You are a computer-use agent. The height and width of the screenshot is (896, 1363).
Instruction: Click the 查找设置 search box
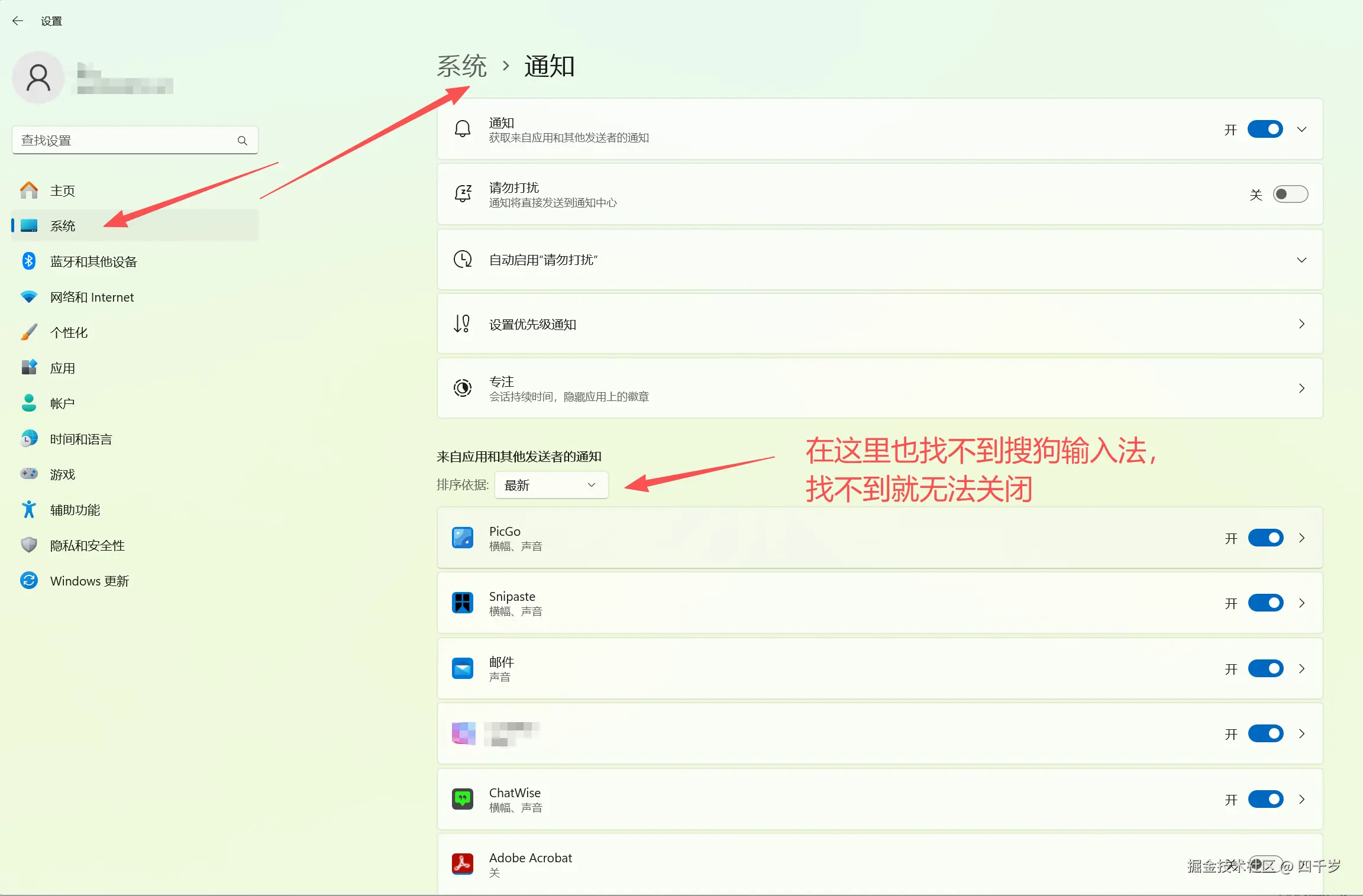tap(135, 140)
